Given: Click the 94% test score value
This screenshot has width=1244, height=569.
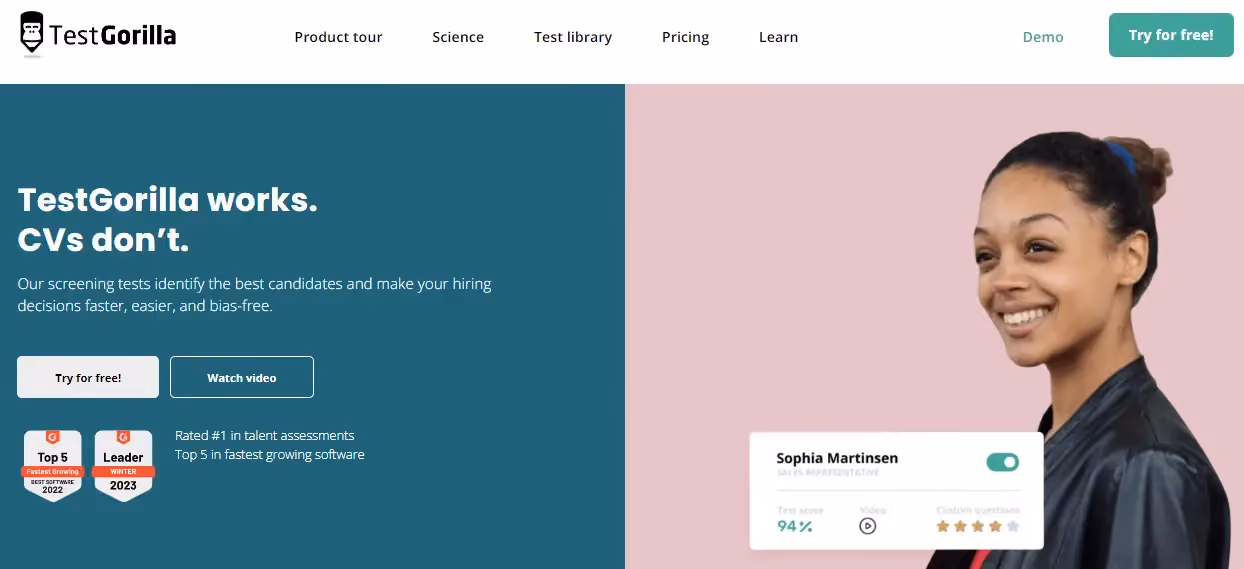Looking at the screenshot, I should point(794,526).
